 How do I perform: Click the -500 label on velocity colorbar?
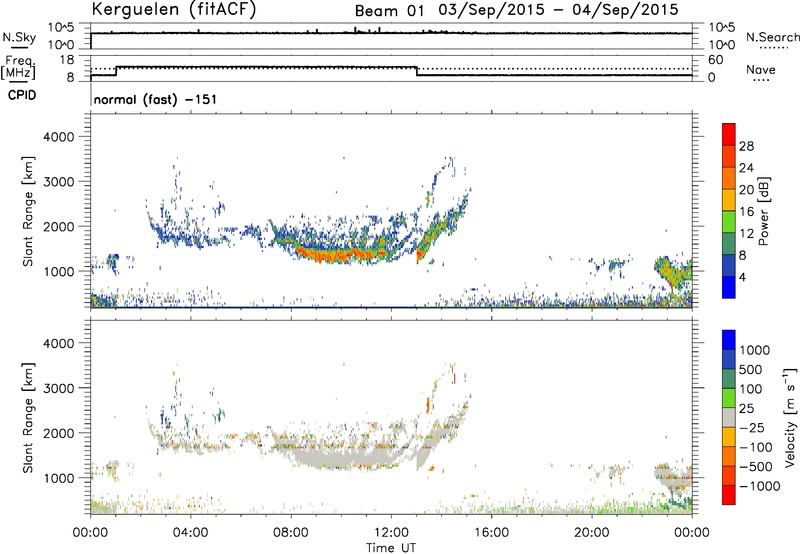[756, 466]
